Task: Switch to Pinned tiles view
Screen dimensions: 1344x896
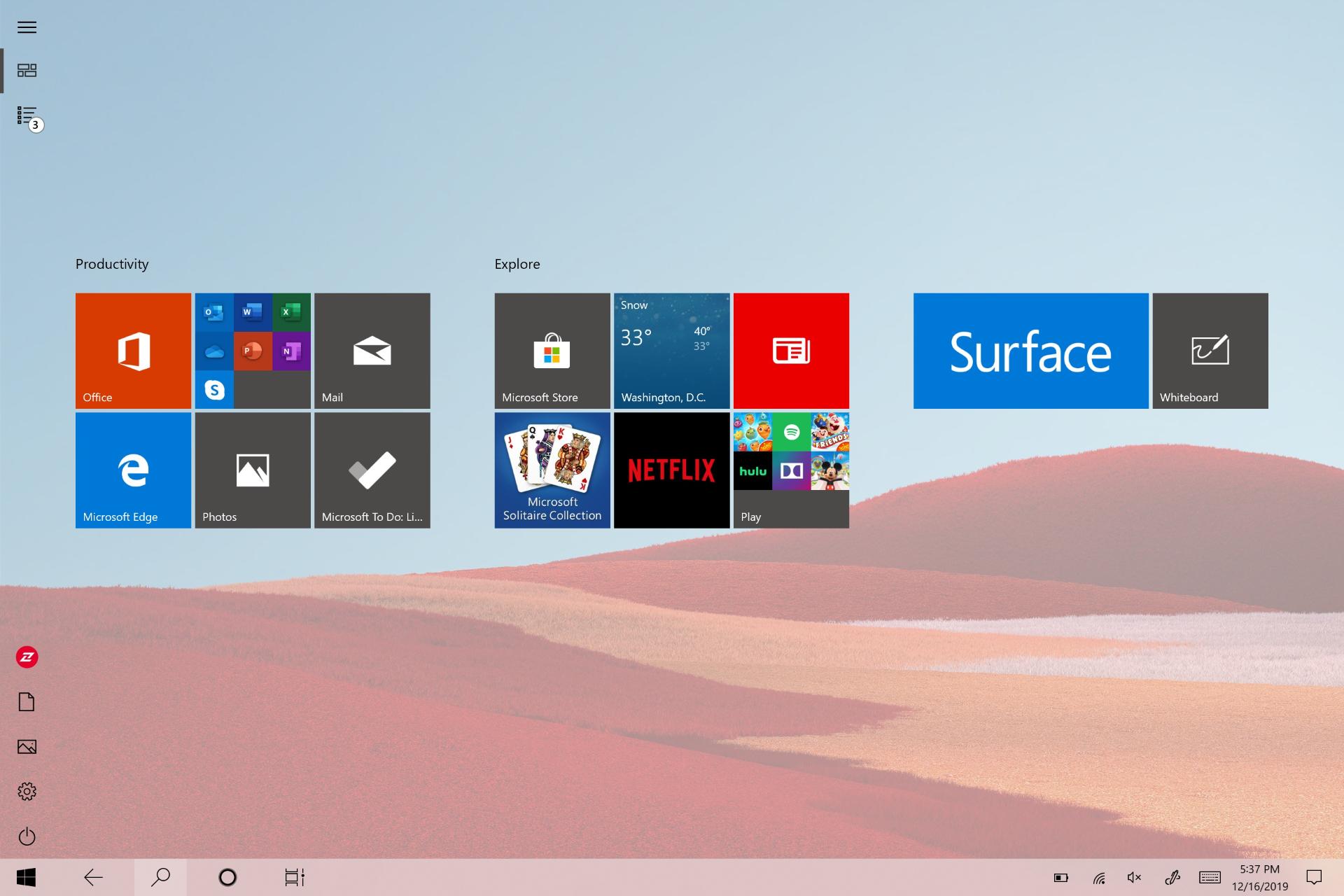Action: pos(27,71)
